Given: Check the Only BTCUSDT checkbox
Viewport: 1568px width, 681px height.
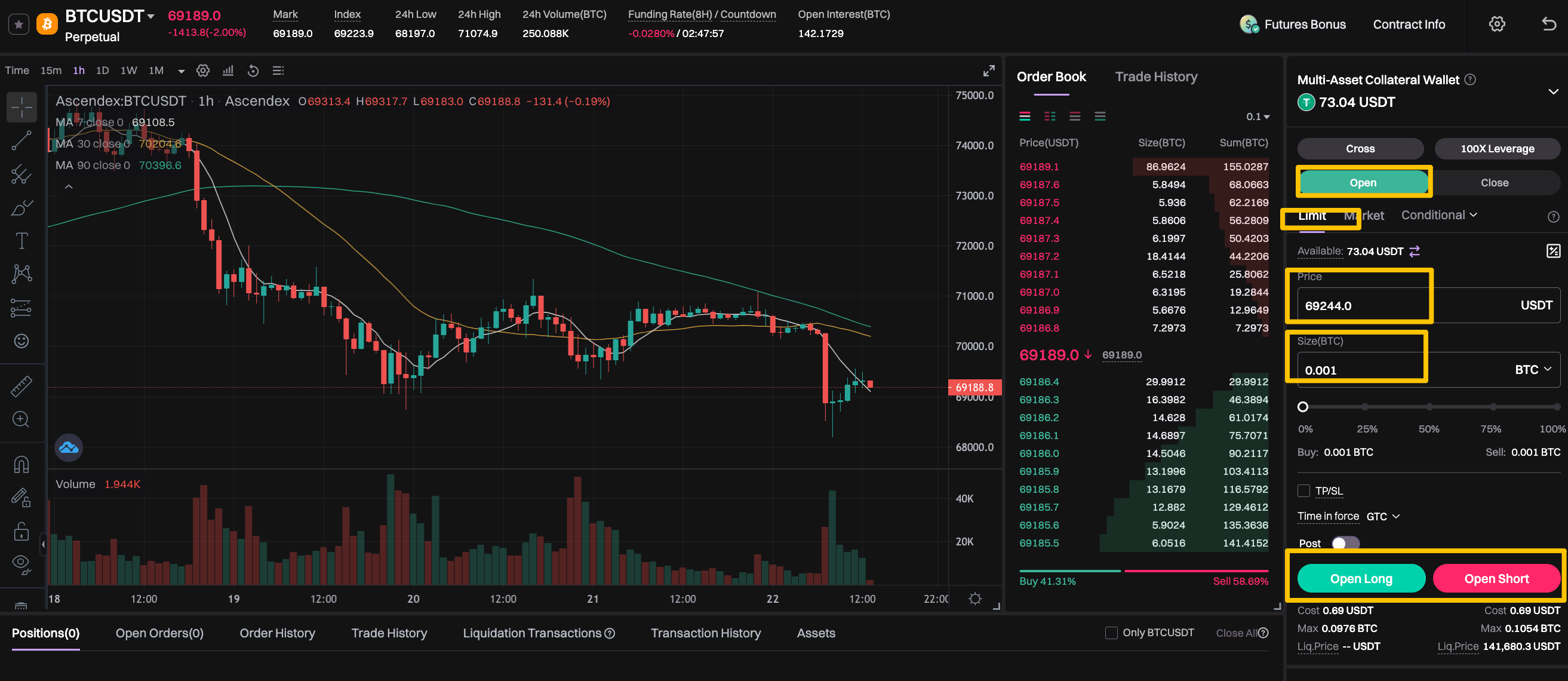Looking at the screenshot, I should 1111,633.
